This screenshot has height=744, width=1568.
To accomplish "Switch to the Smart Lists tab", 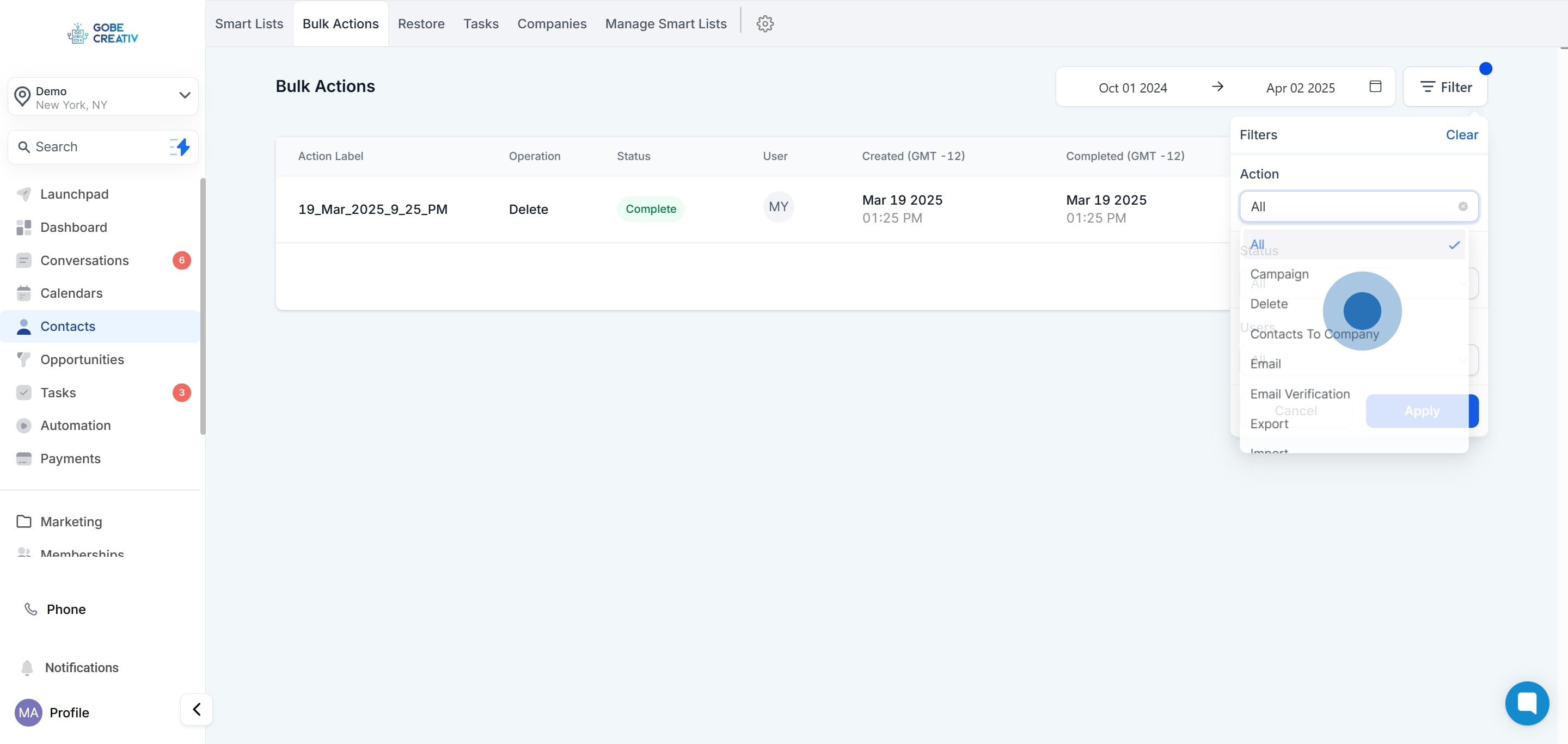I will [249, 24].
